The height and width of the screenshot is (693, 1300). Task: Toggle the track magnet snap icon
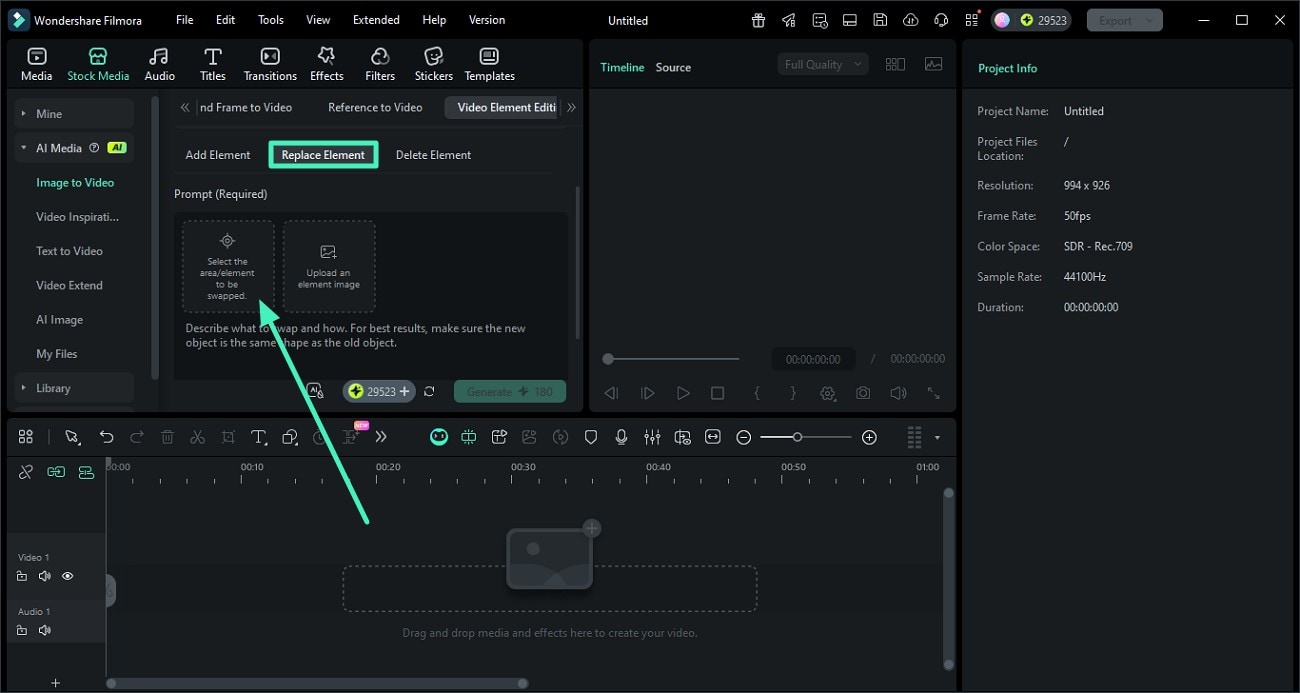pos(86,472)
